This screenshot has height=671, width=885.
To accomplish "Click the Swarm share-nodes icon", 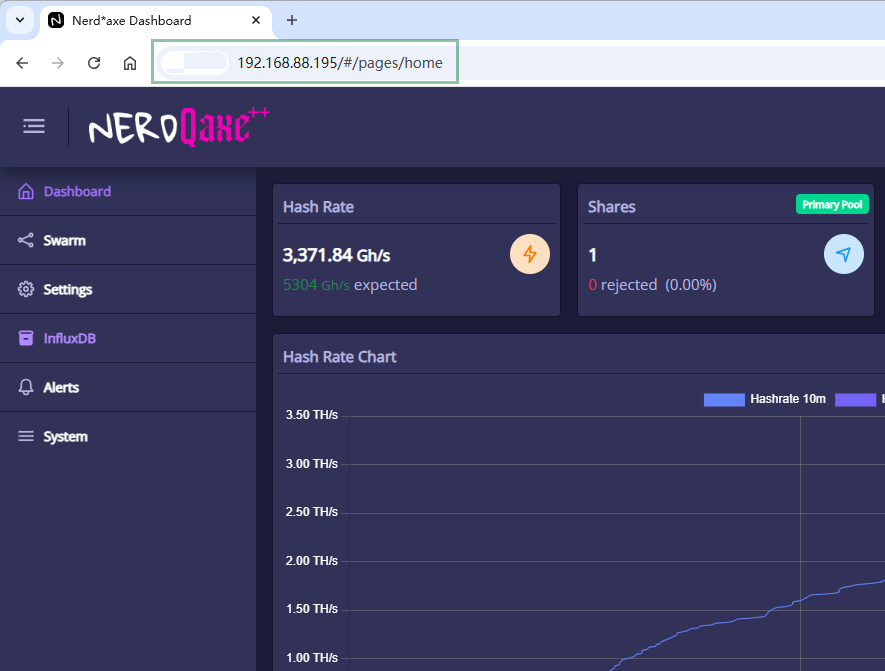I will click(26, 241).
